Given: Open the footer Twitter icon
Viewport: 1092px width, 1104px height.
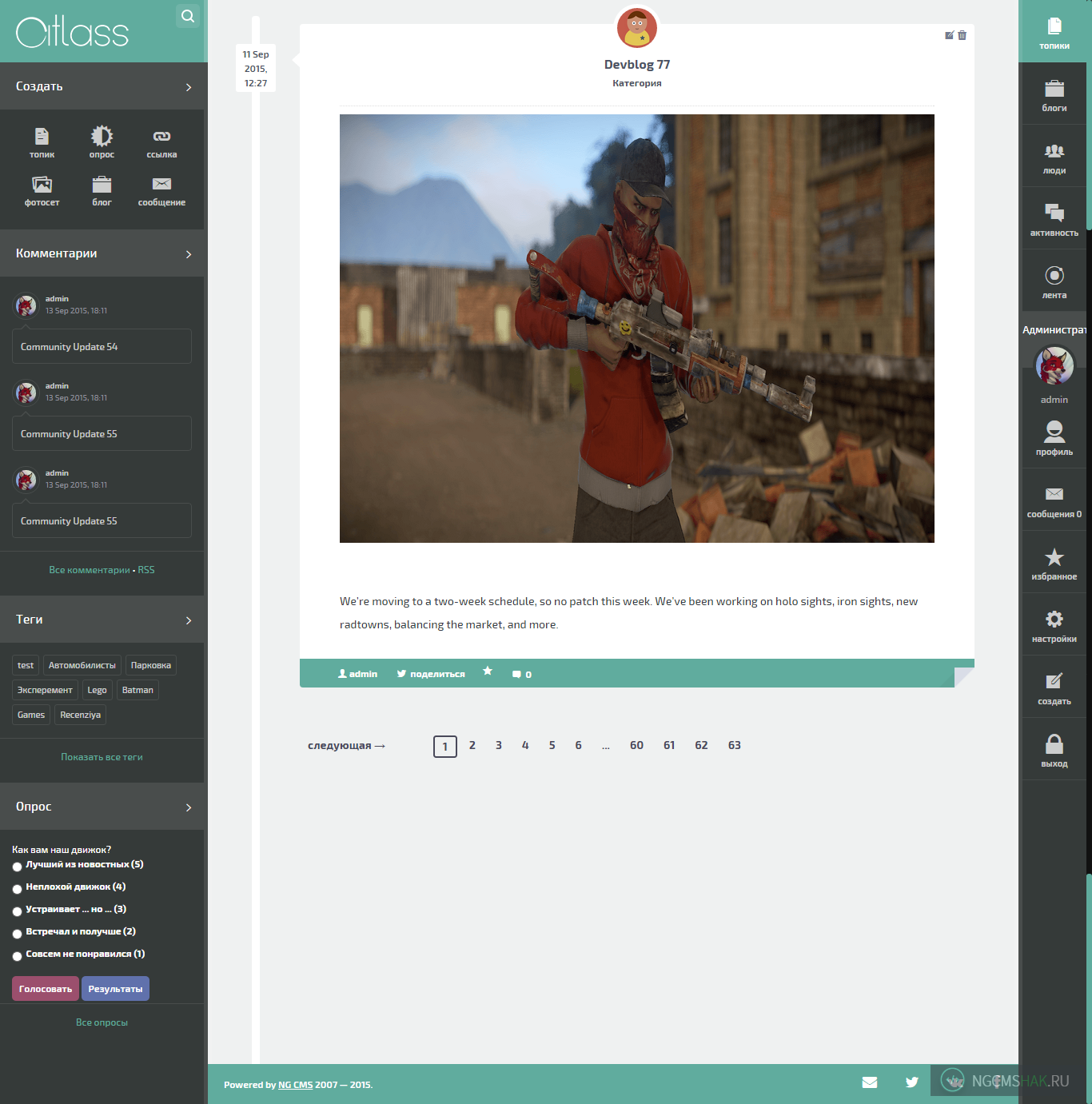Looking at the screenshot, I should [x=912, y=1082].
